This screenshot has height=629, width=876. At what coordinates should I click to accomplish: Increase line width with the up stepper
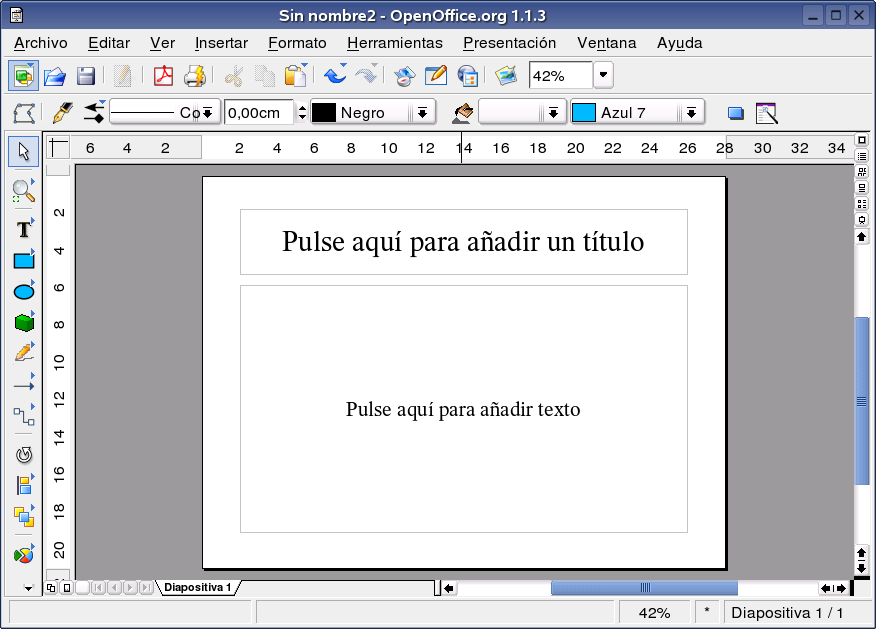tap(300, 107)
